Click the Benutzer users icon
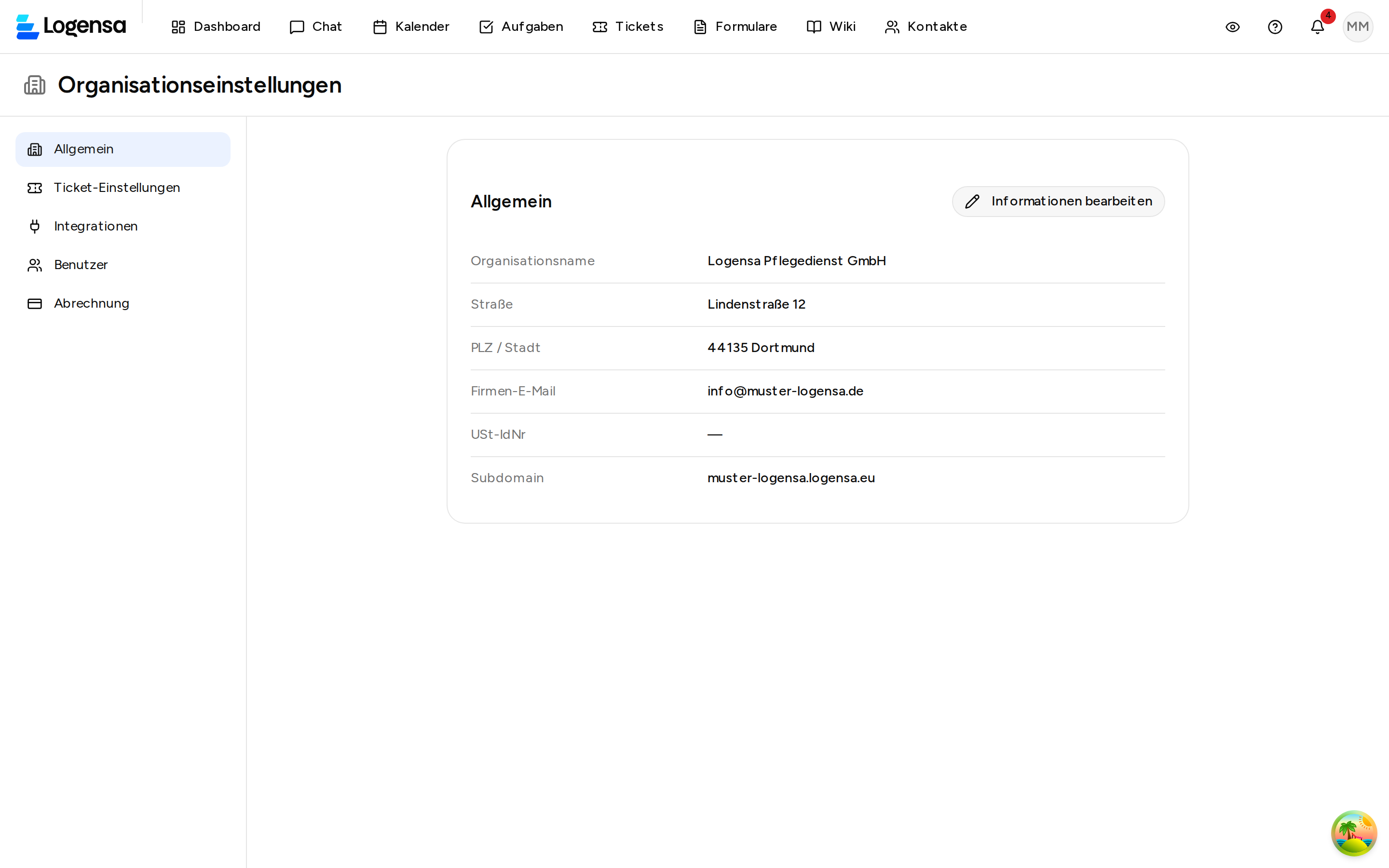This screenshot has width=1389, height=868. (x=34, y=265)
